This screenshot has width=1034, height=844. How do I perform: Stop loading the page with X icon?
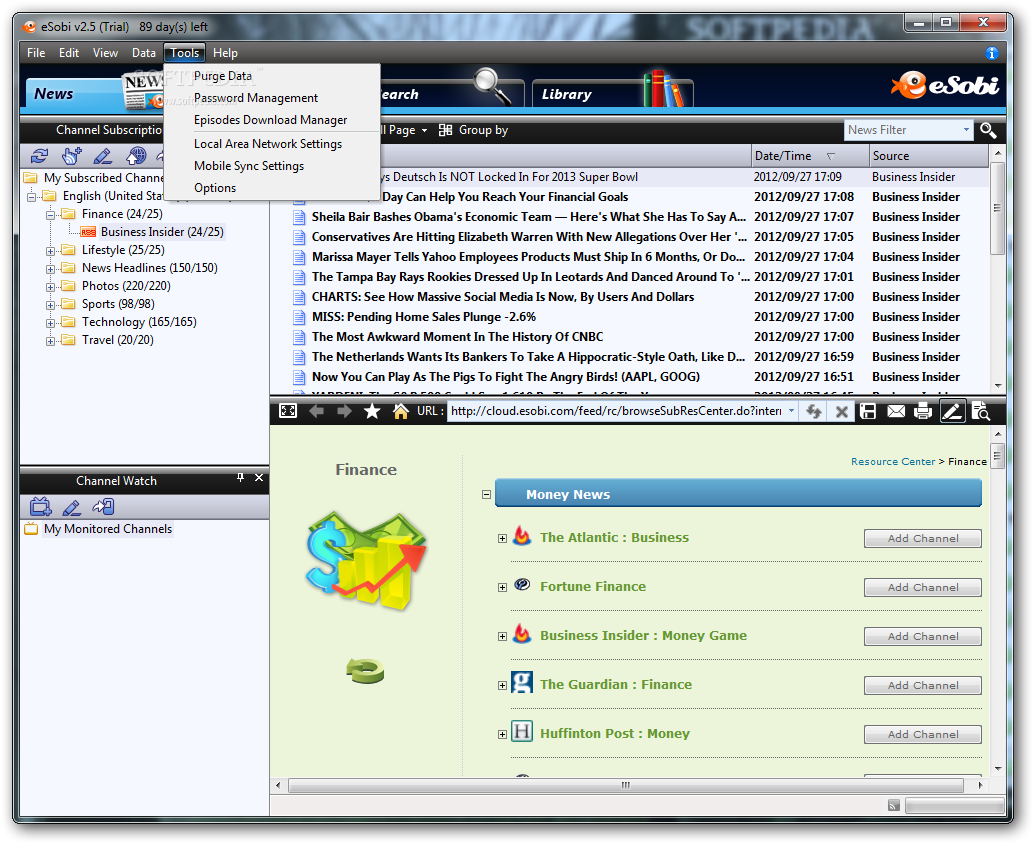[x=841, y=411]
